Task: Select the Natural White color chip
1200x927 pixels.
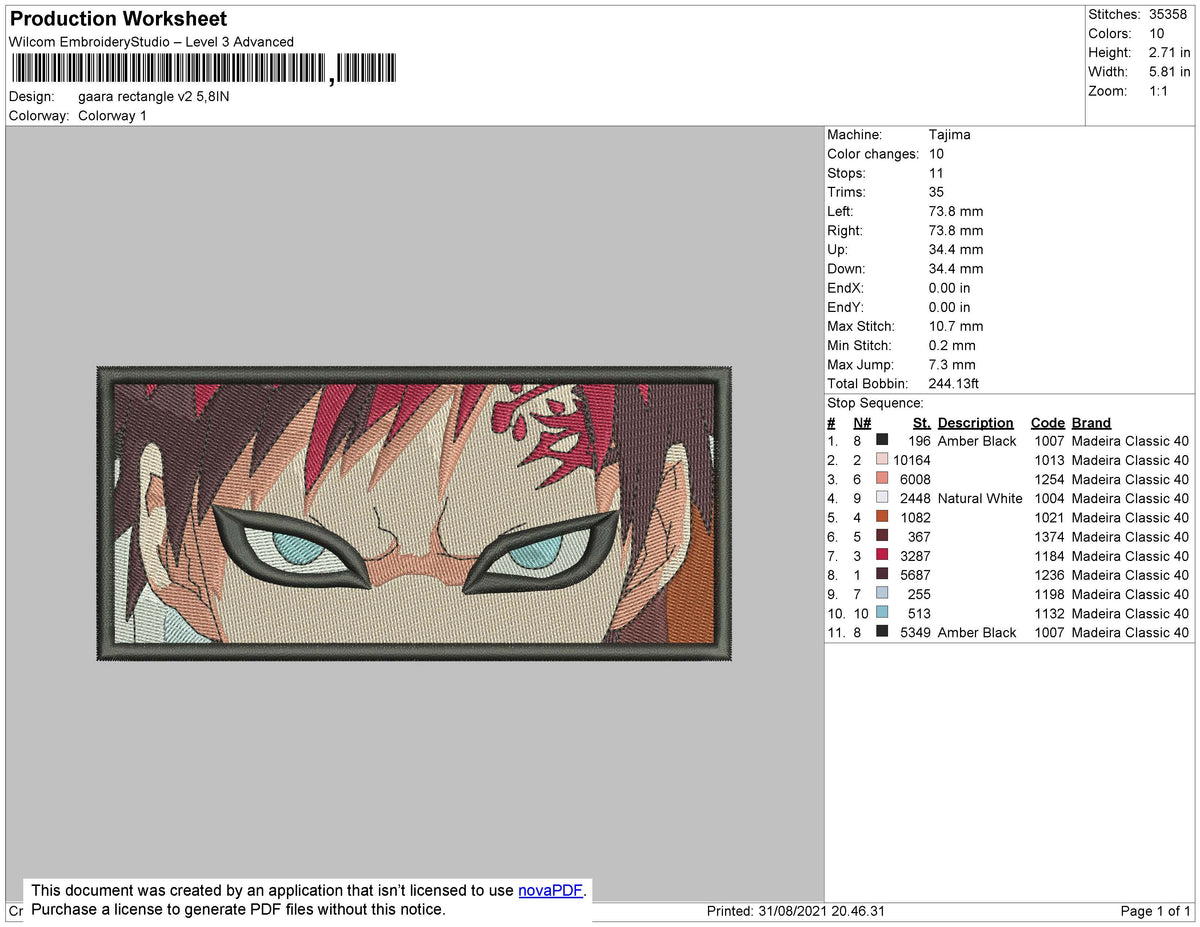Action: (884, 498)
